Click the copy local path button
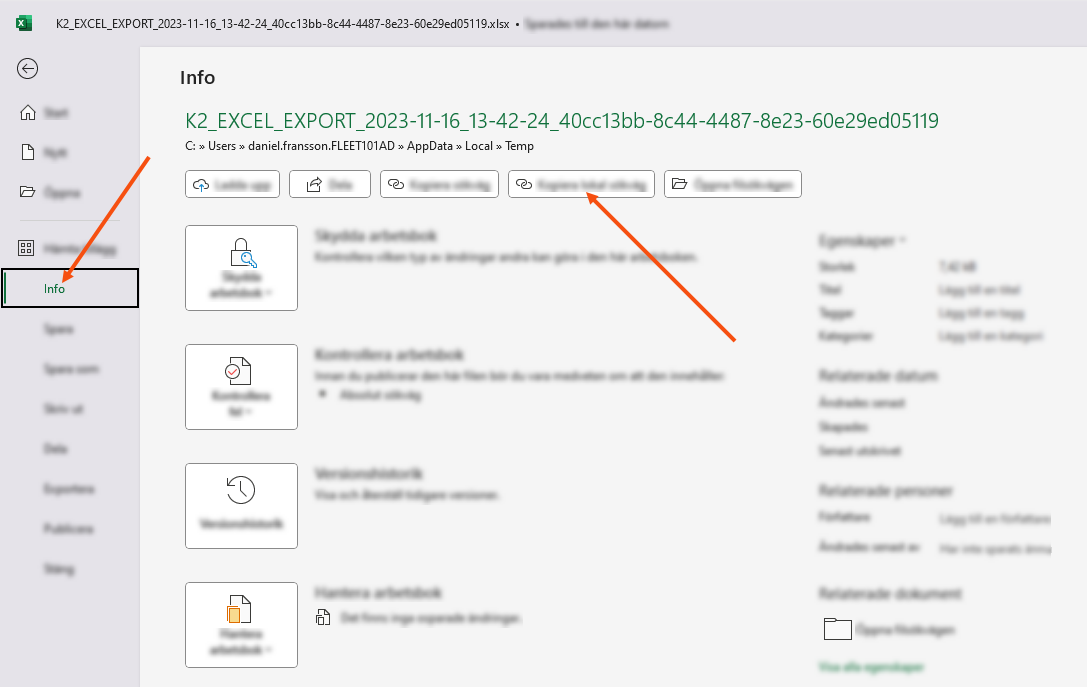This screenshot has width=1087, height=687. (582, 184)
